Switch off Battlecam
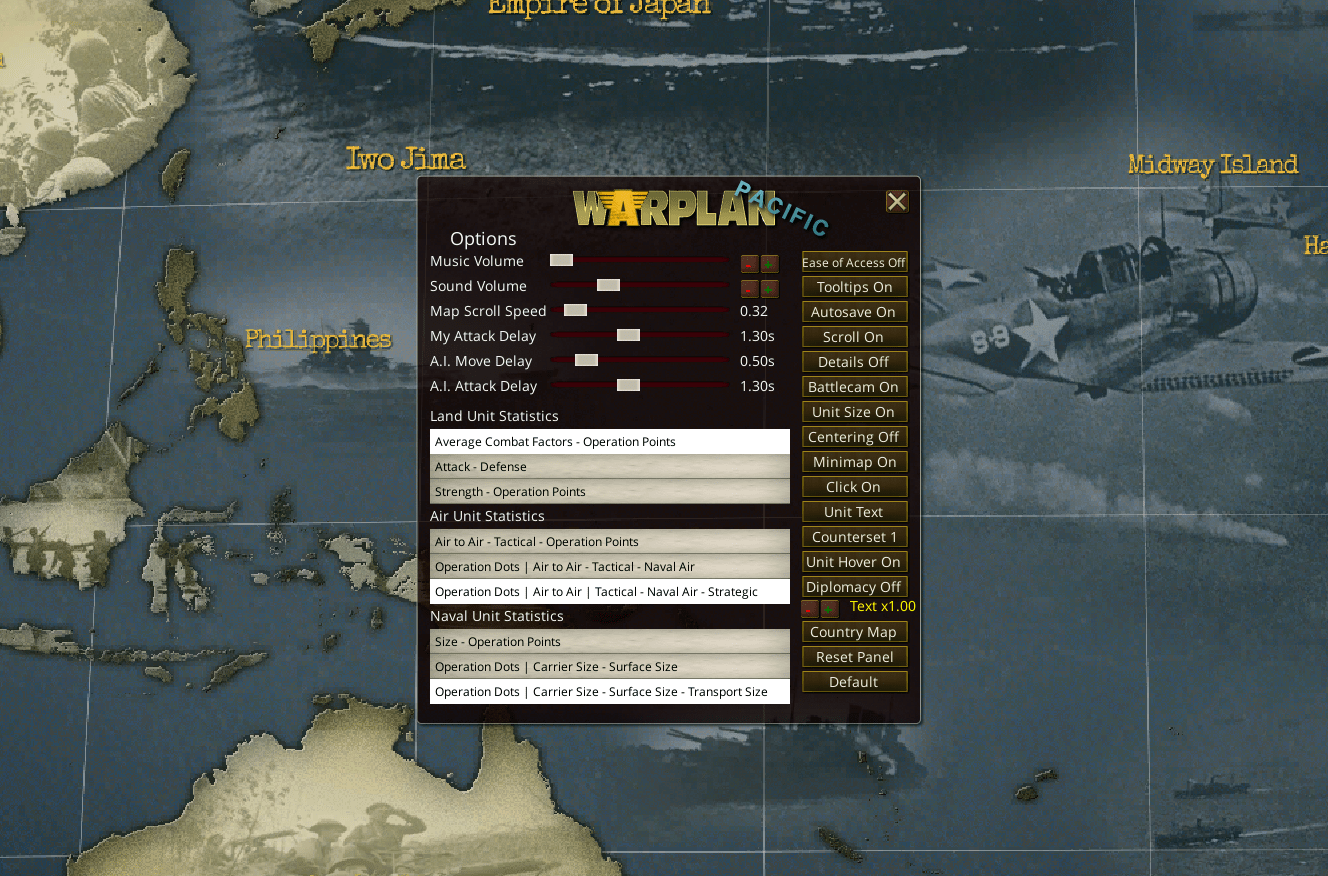Screen dimensions: 1328x876 (x=854, y=387)
